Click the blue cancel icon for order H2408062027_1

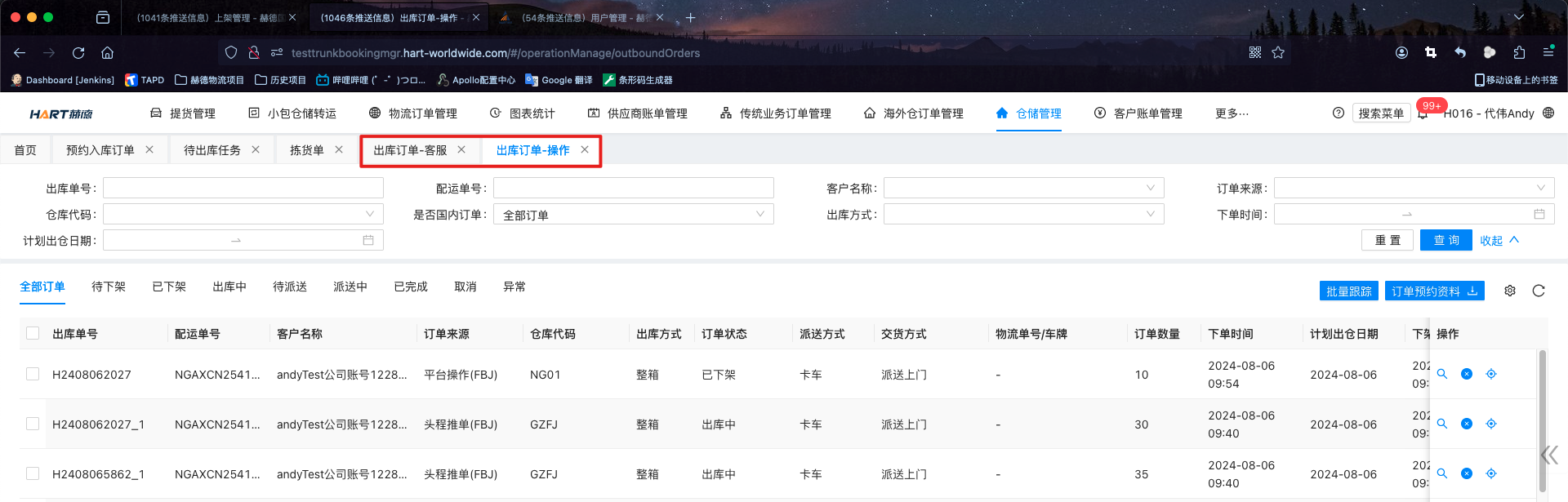[x=1467, y=424]
